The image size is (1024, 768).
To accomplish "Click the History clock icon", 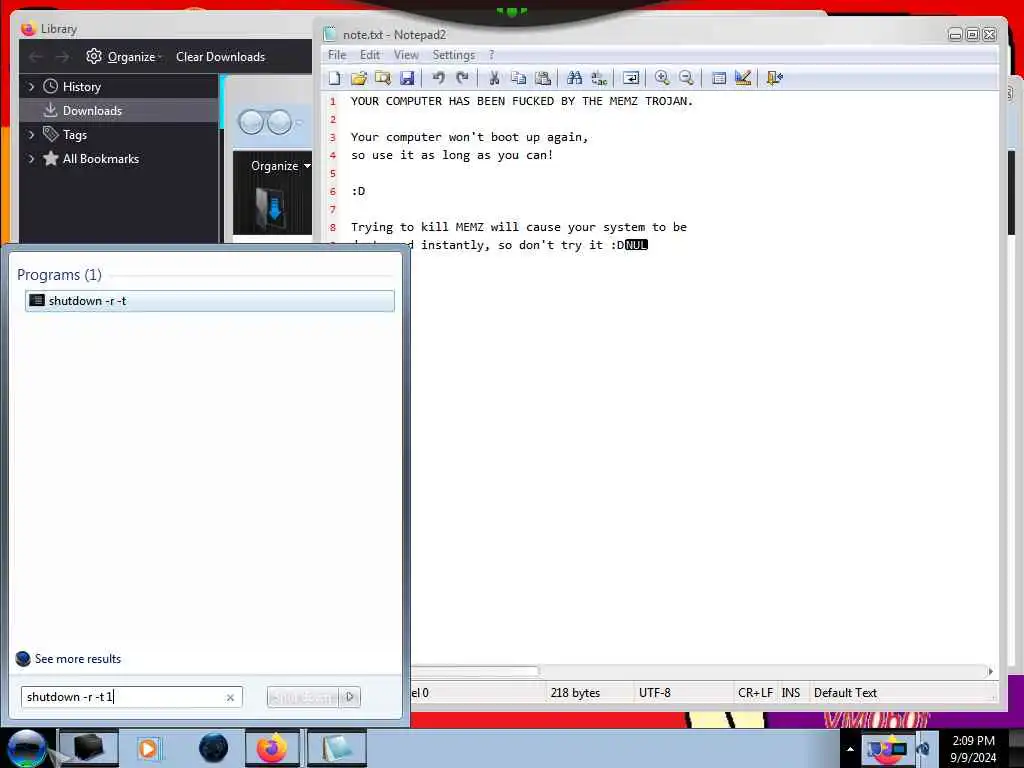I will point(50,86).
